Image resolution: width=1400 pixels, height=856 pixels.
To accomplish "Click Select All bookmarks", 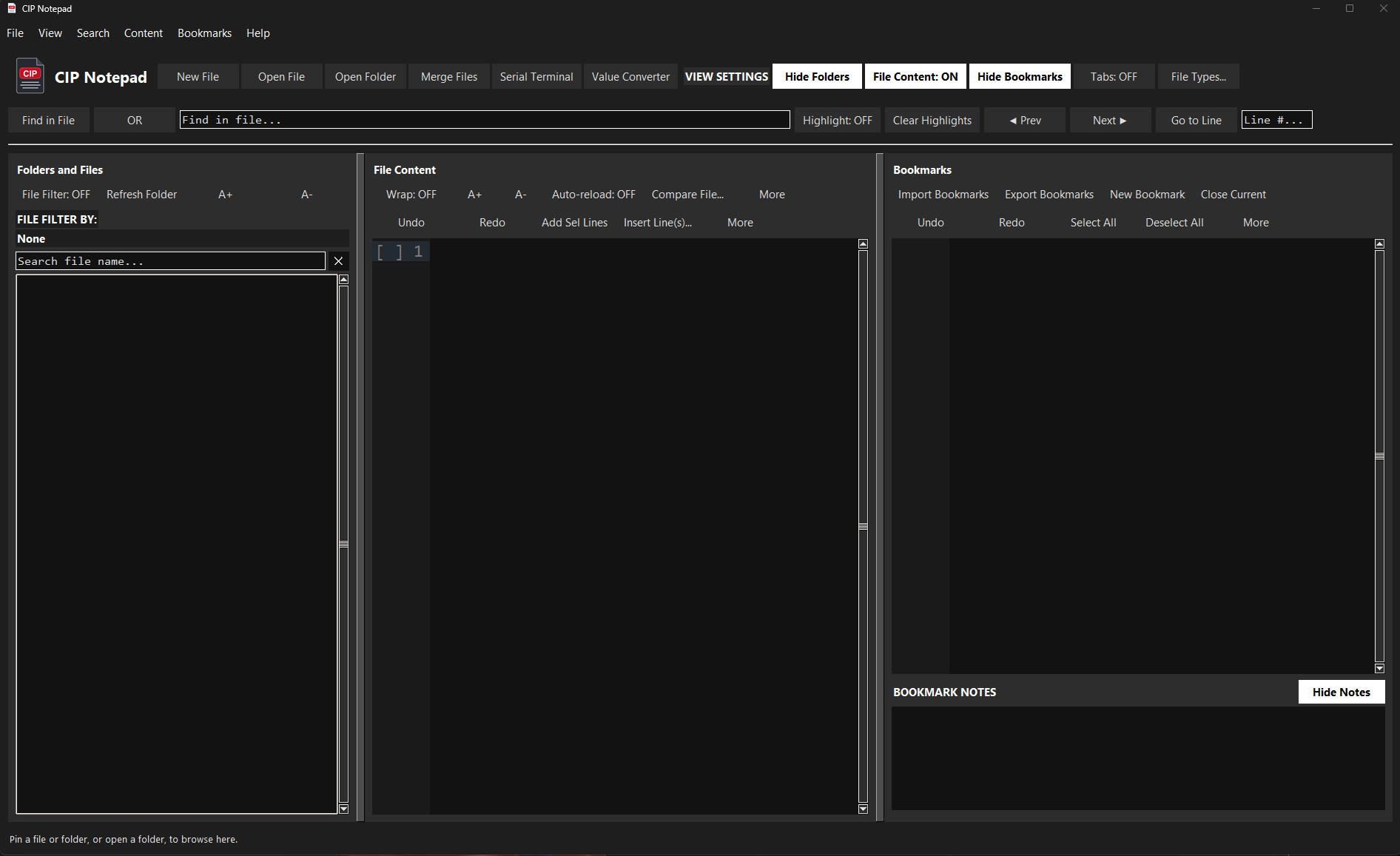I will coord(1094,223).
